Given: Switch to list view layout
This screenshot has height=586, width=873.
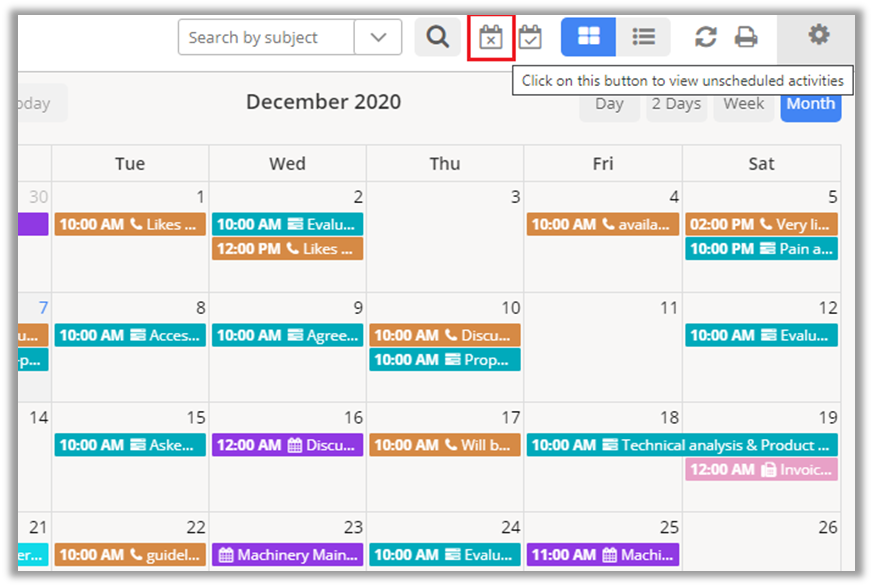Looking at the screenshot, I should tap(643, 37).
